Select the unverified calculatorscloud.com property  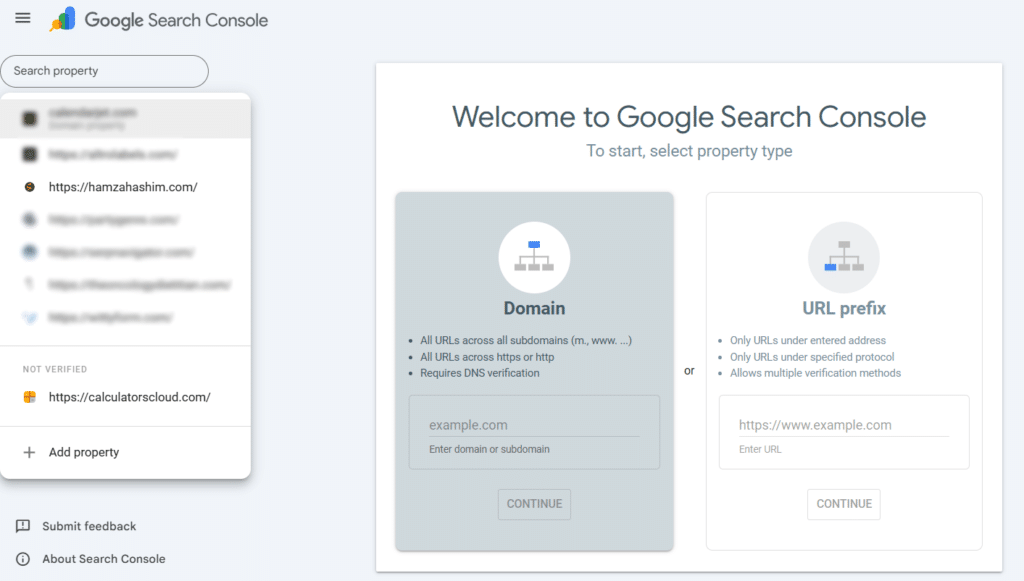125,397
